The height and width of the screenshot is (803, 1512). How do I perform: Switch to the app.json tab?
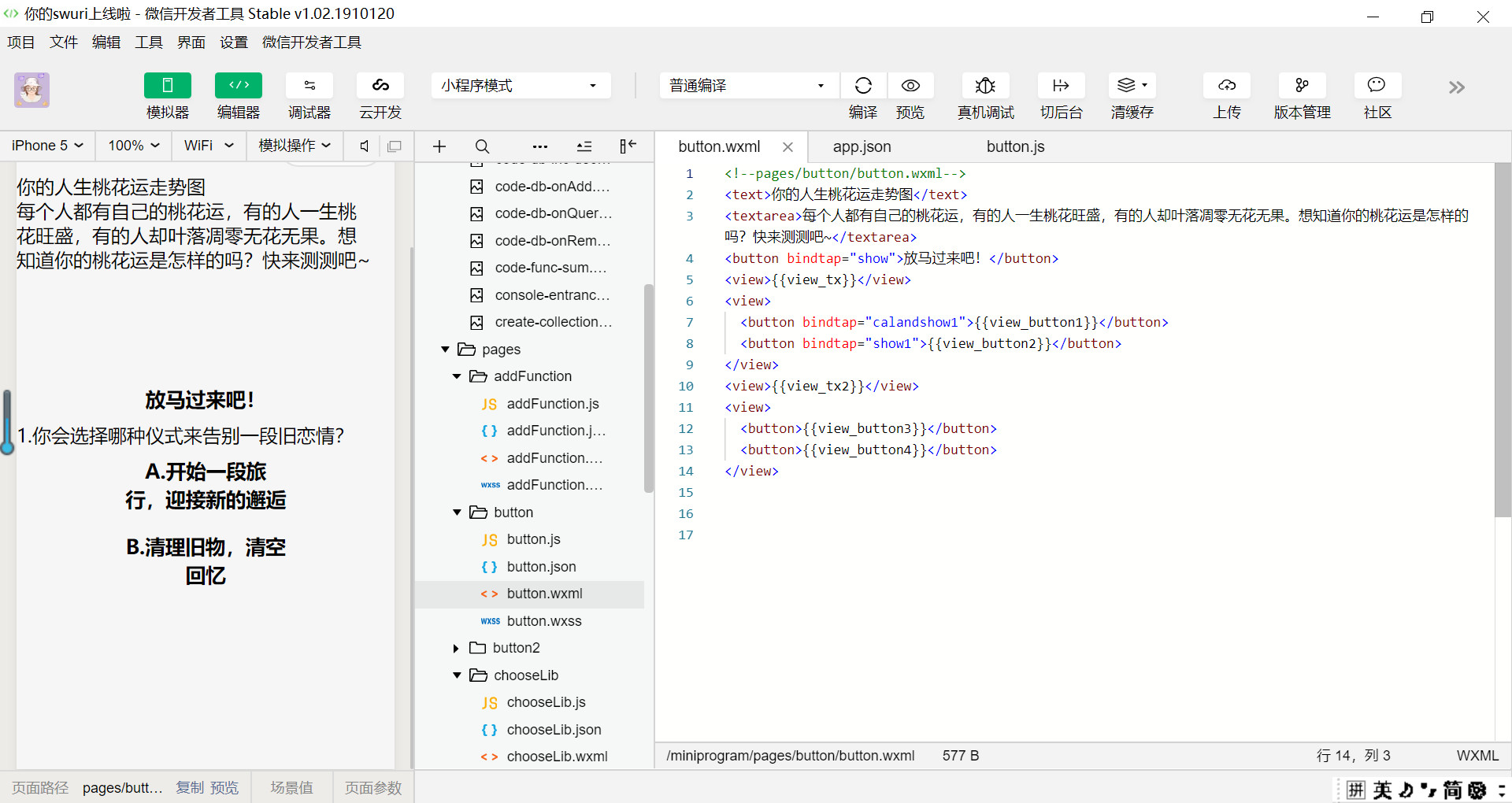(862, 146)
